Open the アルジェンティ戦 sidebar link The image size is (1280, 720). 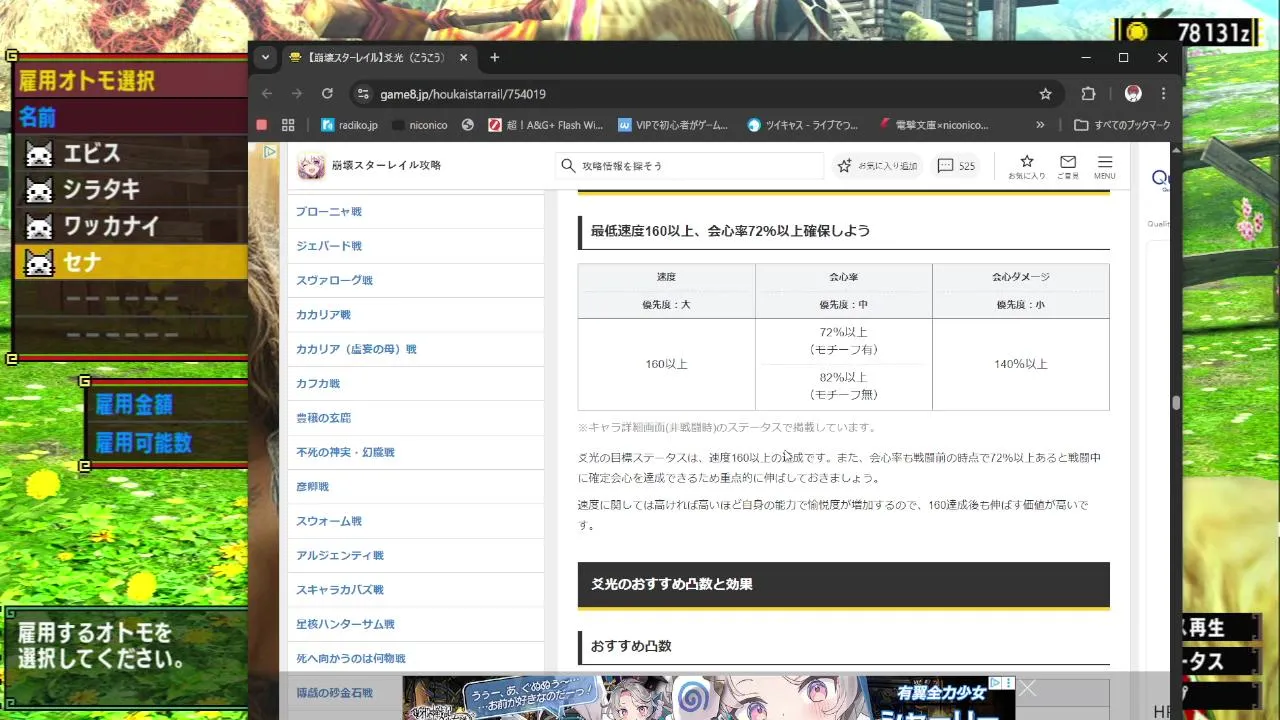pyautogui.click(x=340, y=555)
